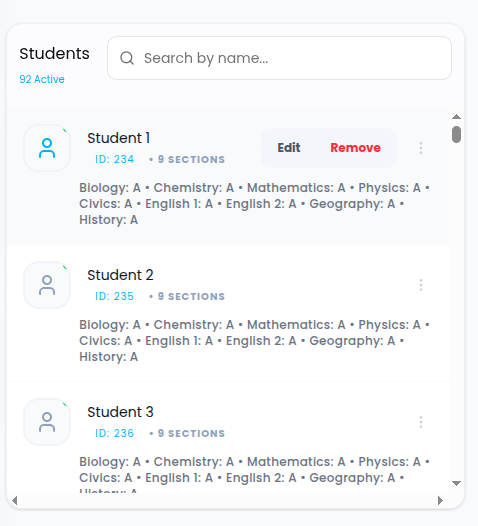Viewport: 478px width, 526px height.
Task: Click the horizontal scrollbar right arrow
Action: click(440, 501)
